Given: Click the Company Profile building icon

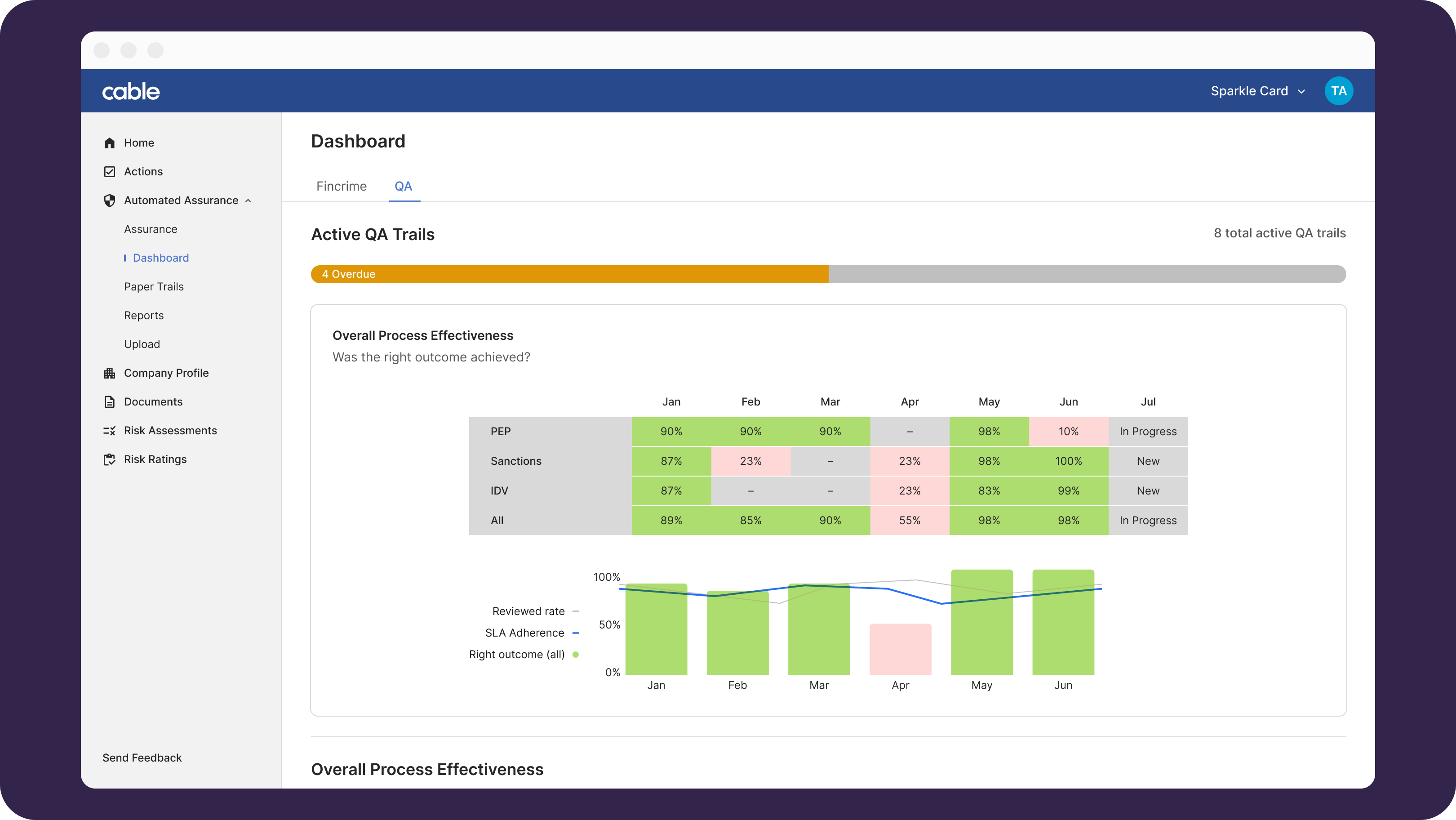Looking at the screenshot, I should tap(110, 373).
